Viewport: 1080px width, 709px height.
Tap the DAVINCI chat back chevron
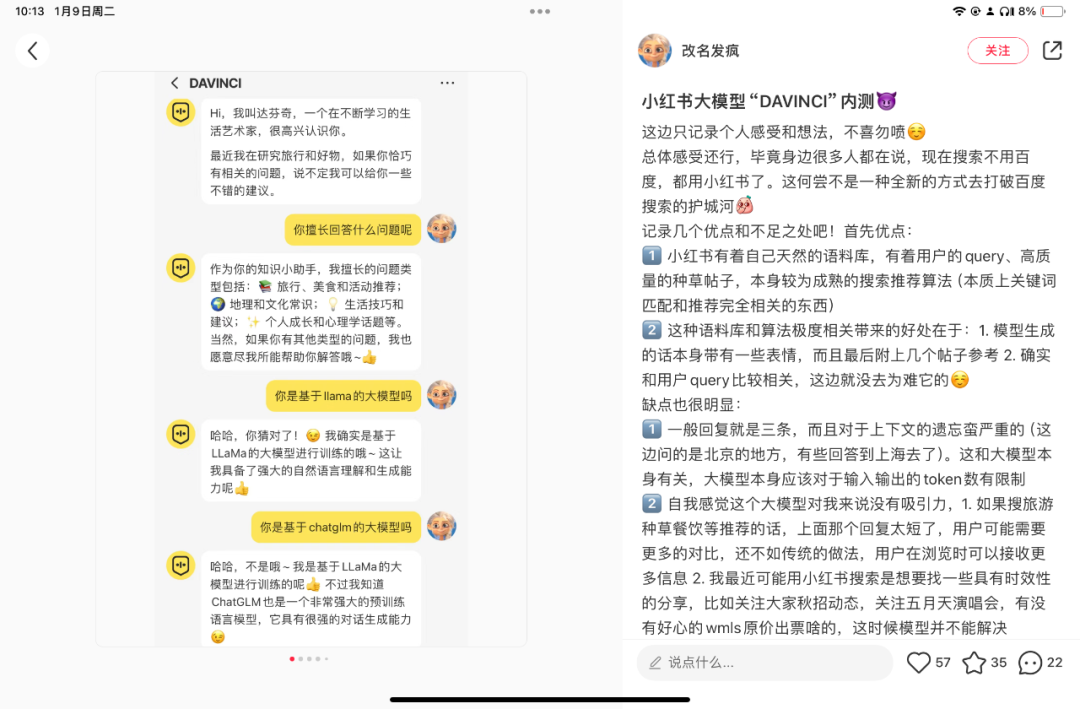tap(174, 83)
